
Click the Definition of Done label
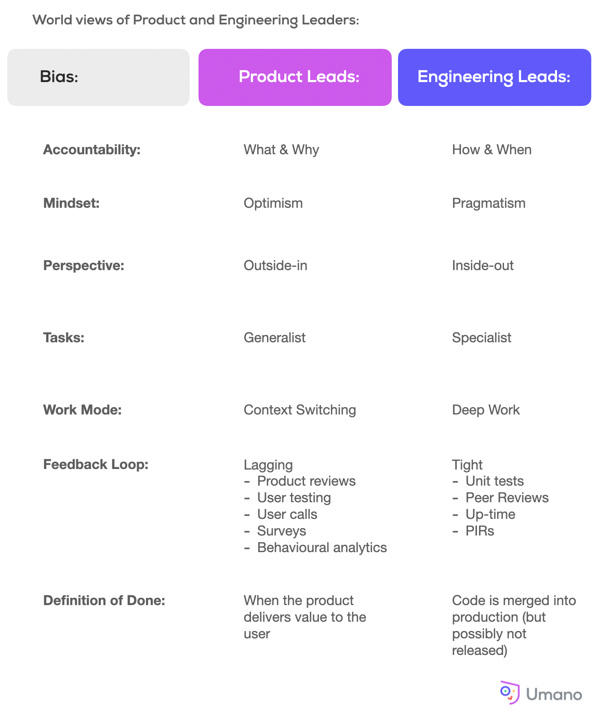point(104,600)
